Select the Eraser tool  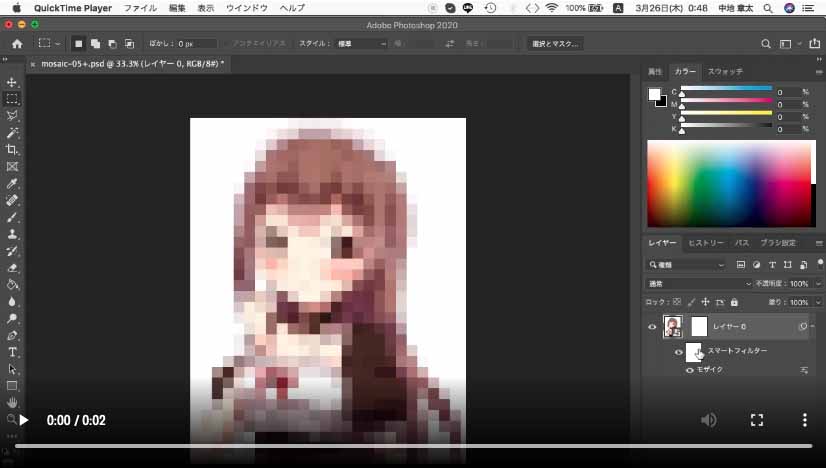point(12,268)
